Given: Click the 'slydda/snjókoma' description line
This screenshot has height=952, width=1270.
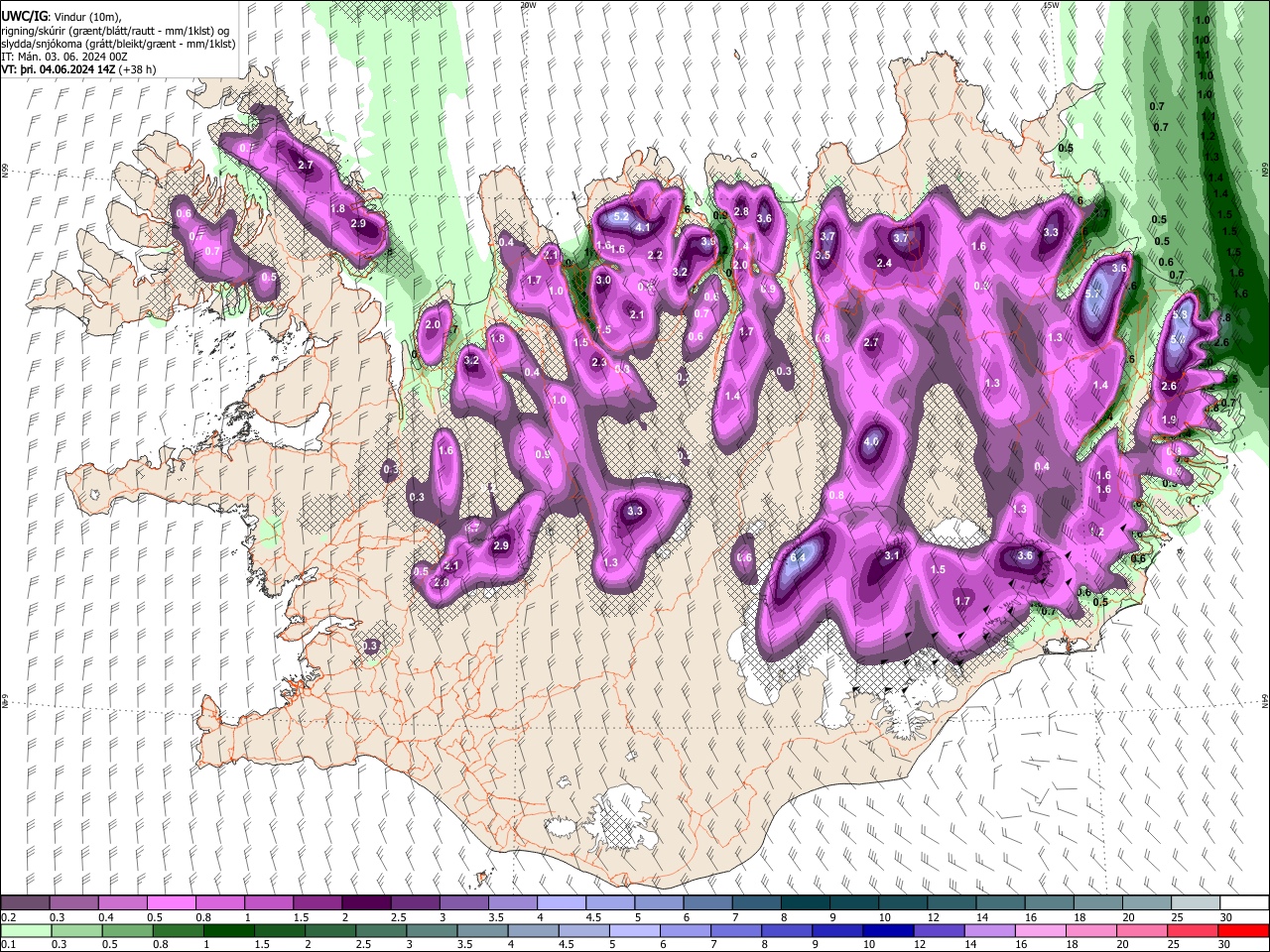Looking at the screenshot, I should coord(118,44).
